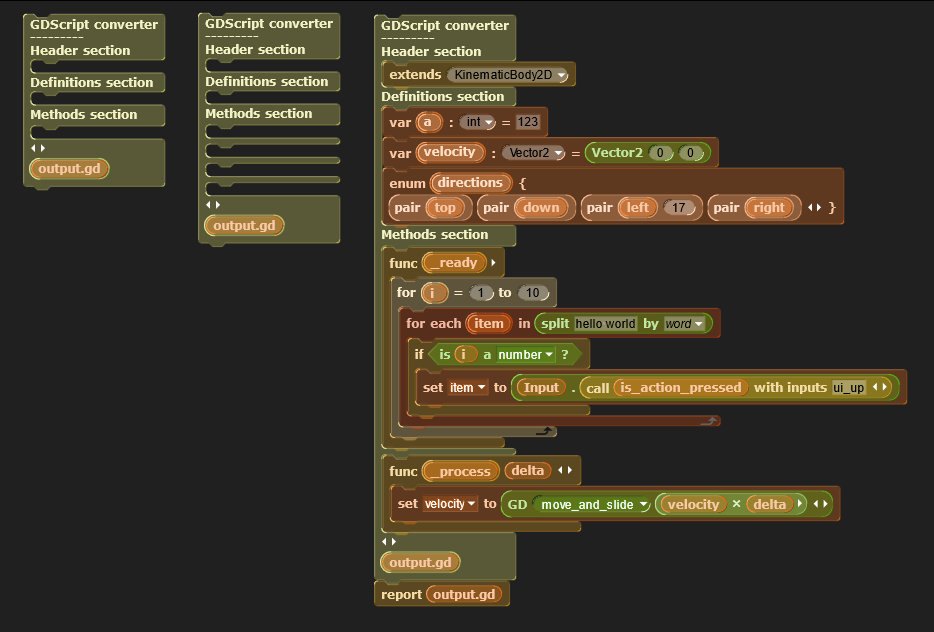Click 'Definitions section' label in third converter
The width and height of the screenshot is (934, 632).
443,96
